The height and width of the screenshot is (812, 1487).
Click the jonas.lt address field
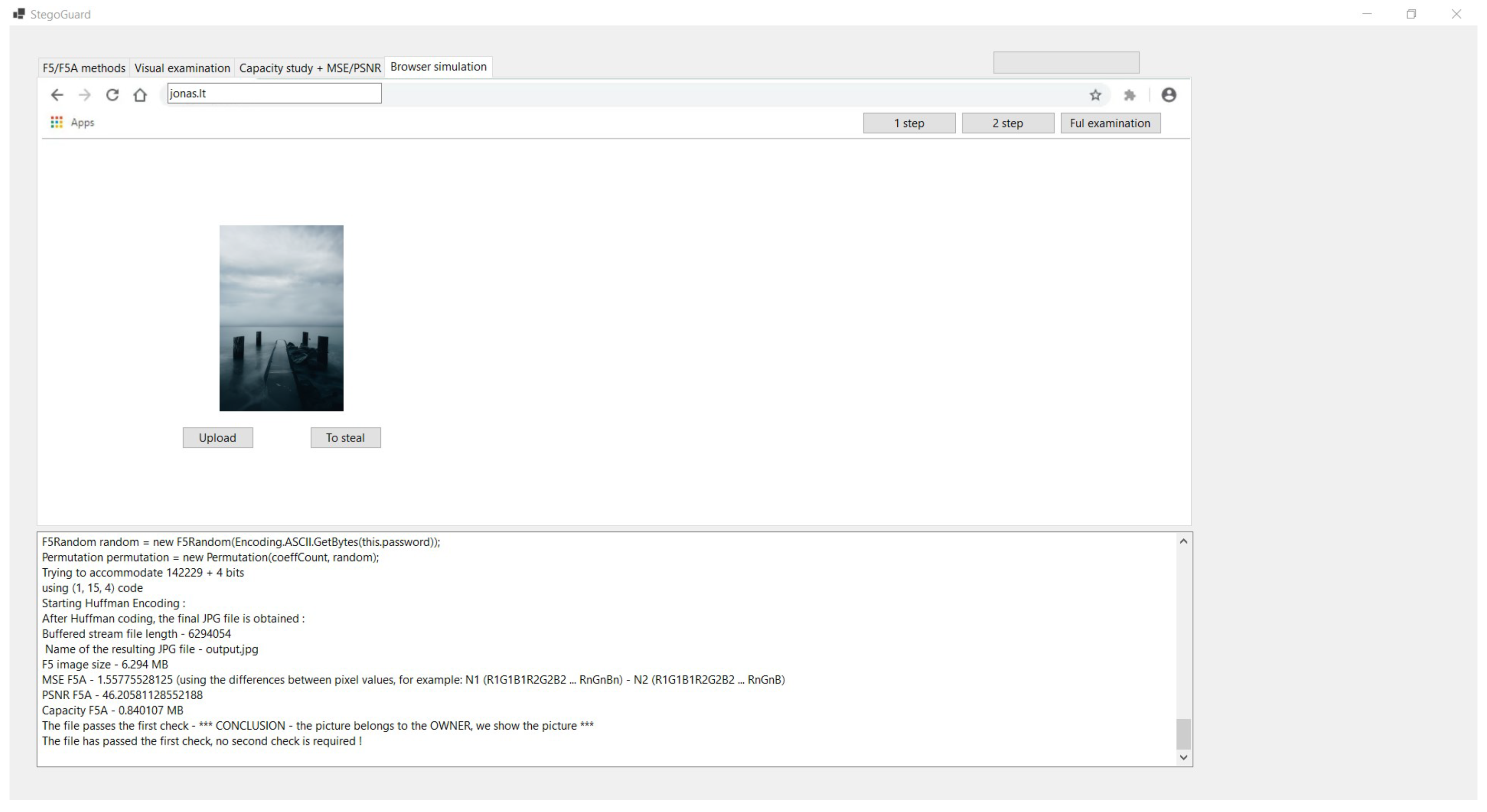point(274,93)
